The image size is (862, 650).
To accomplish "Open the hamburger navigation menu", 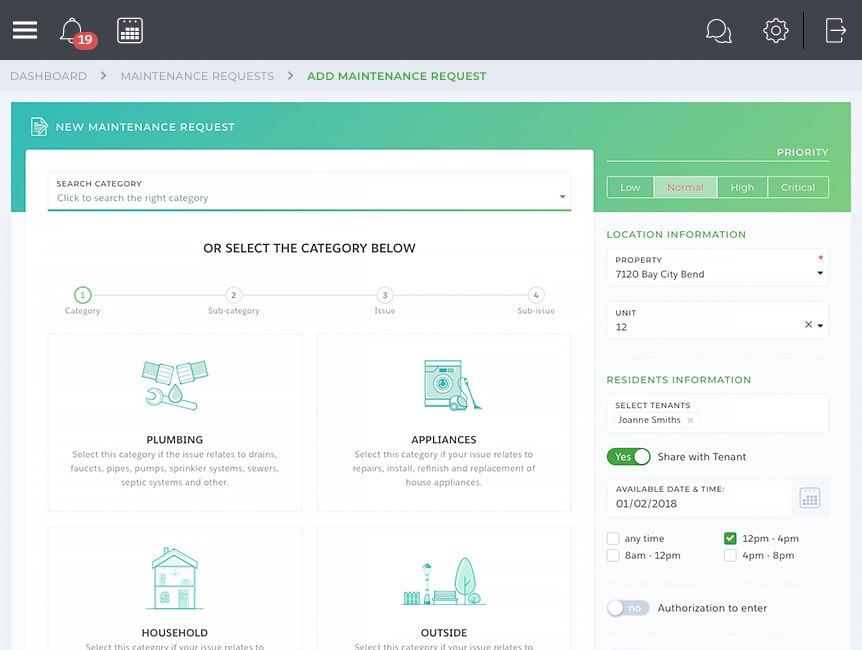I will [25, 30].
